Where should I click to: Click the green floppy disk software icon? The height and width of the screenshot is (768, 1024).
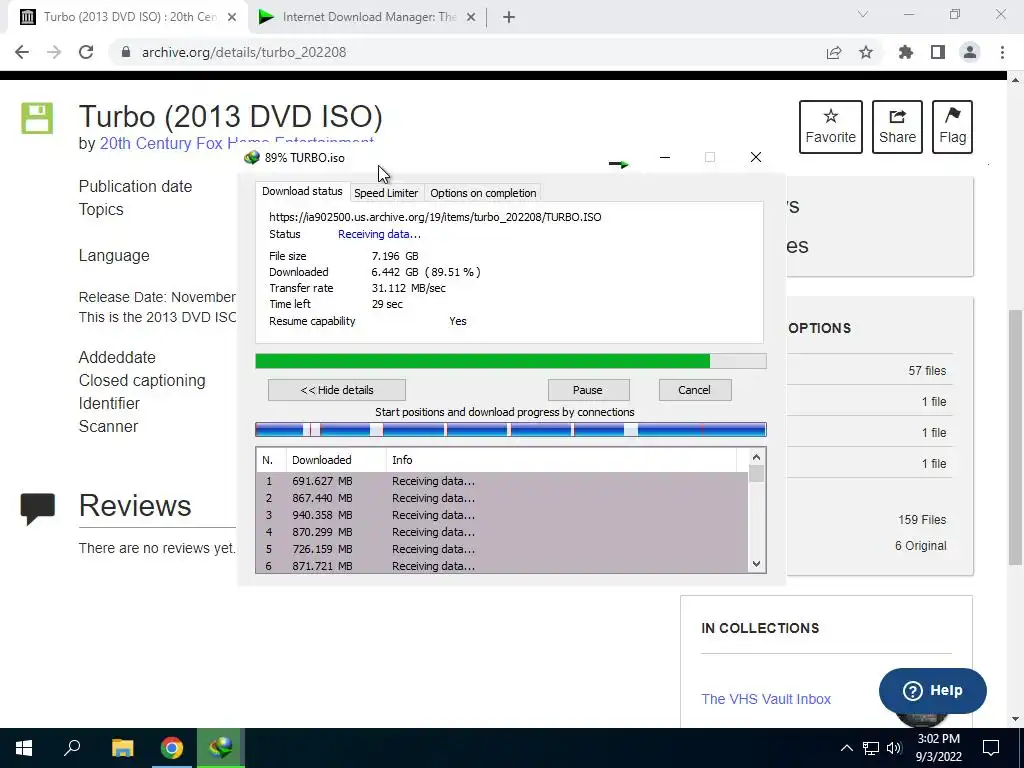point(37,118)
